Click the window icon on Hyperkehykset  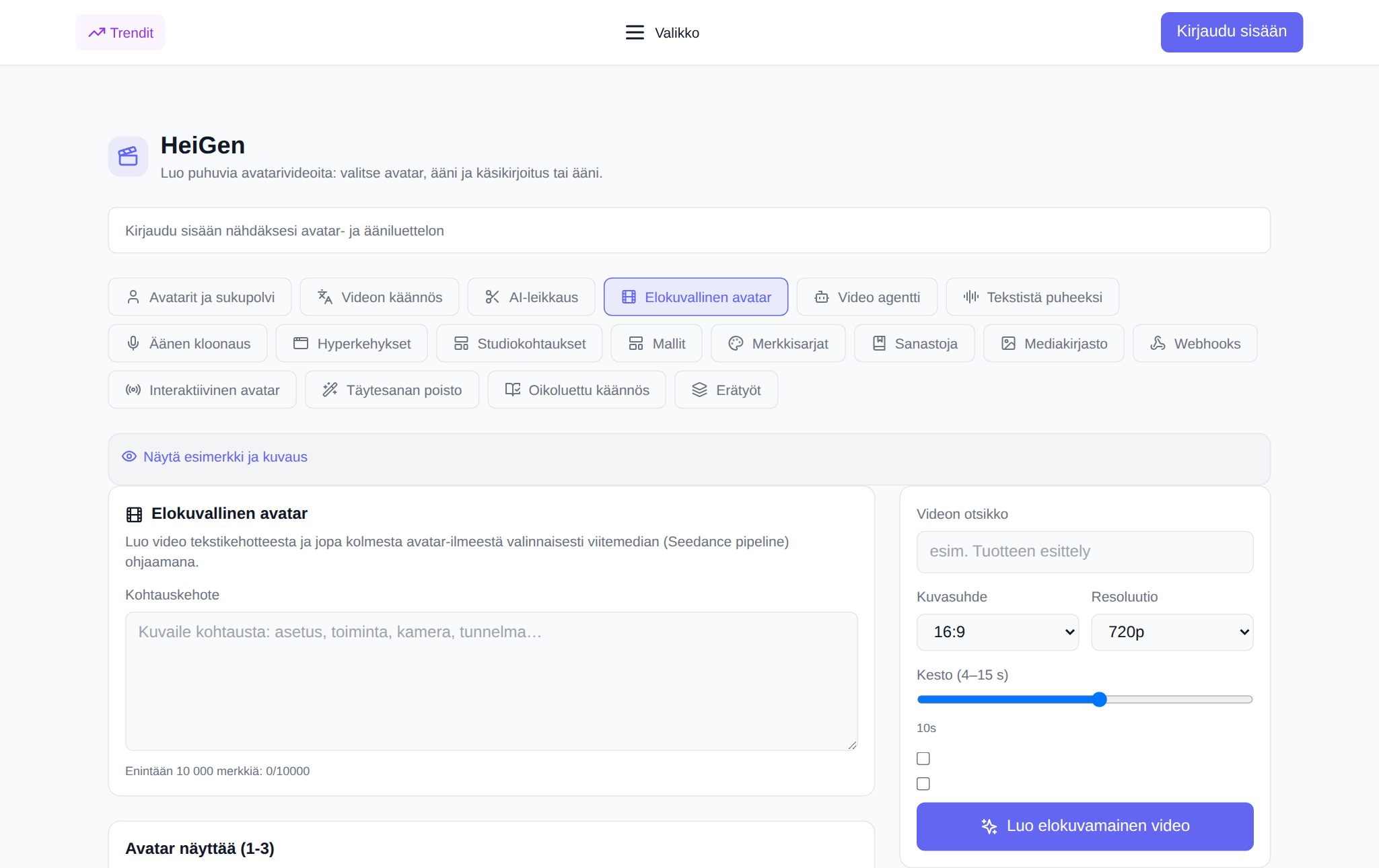pos(301,343)
